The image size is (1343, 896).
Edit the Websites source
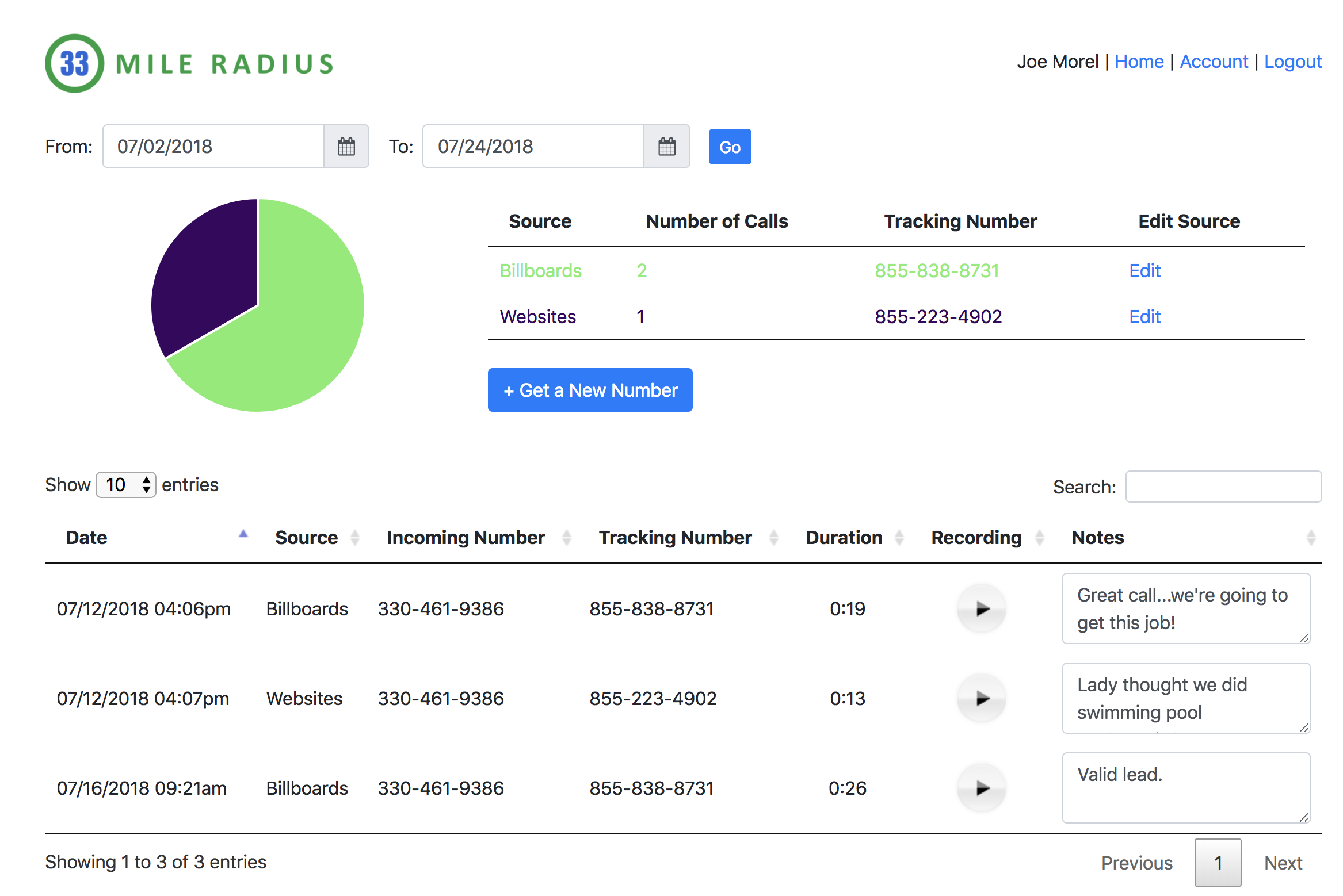point(1144,316)
